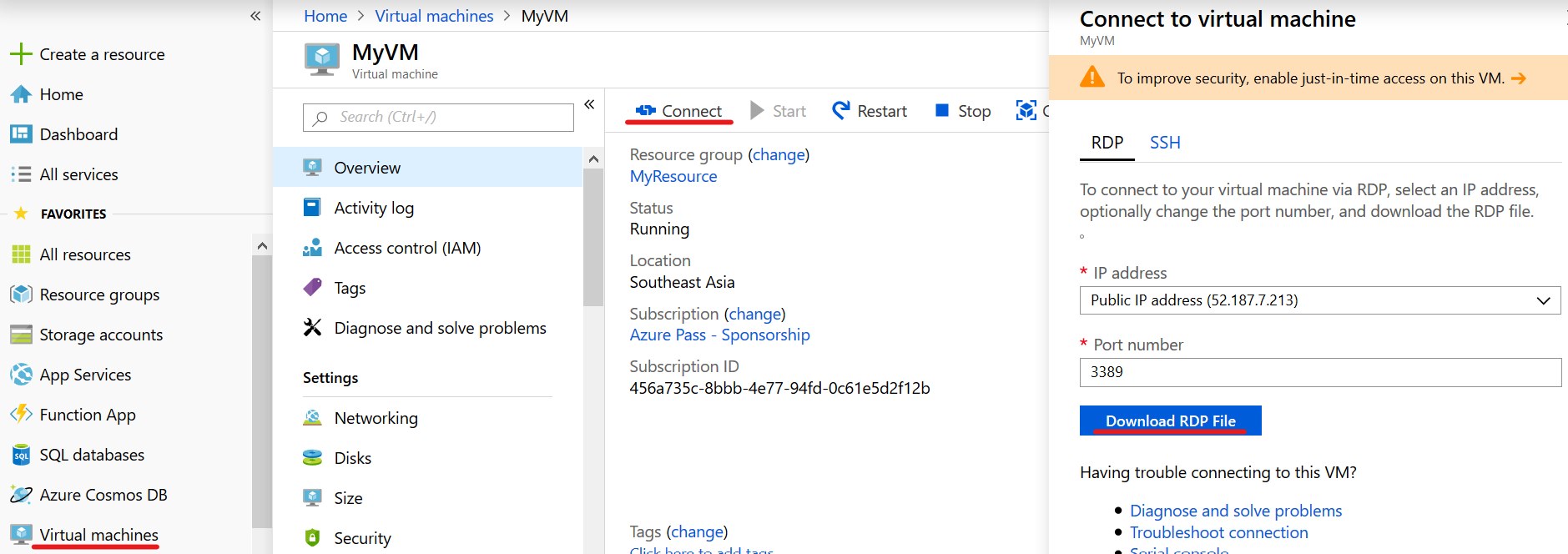Focus the Port number field
1568x554 pixels.
click(x=1320, y=372)
